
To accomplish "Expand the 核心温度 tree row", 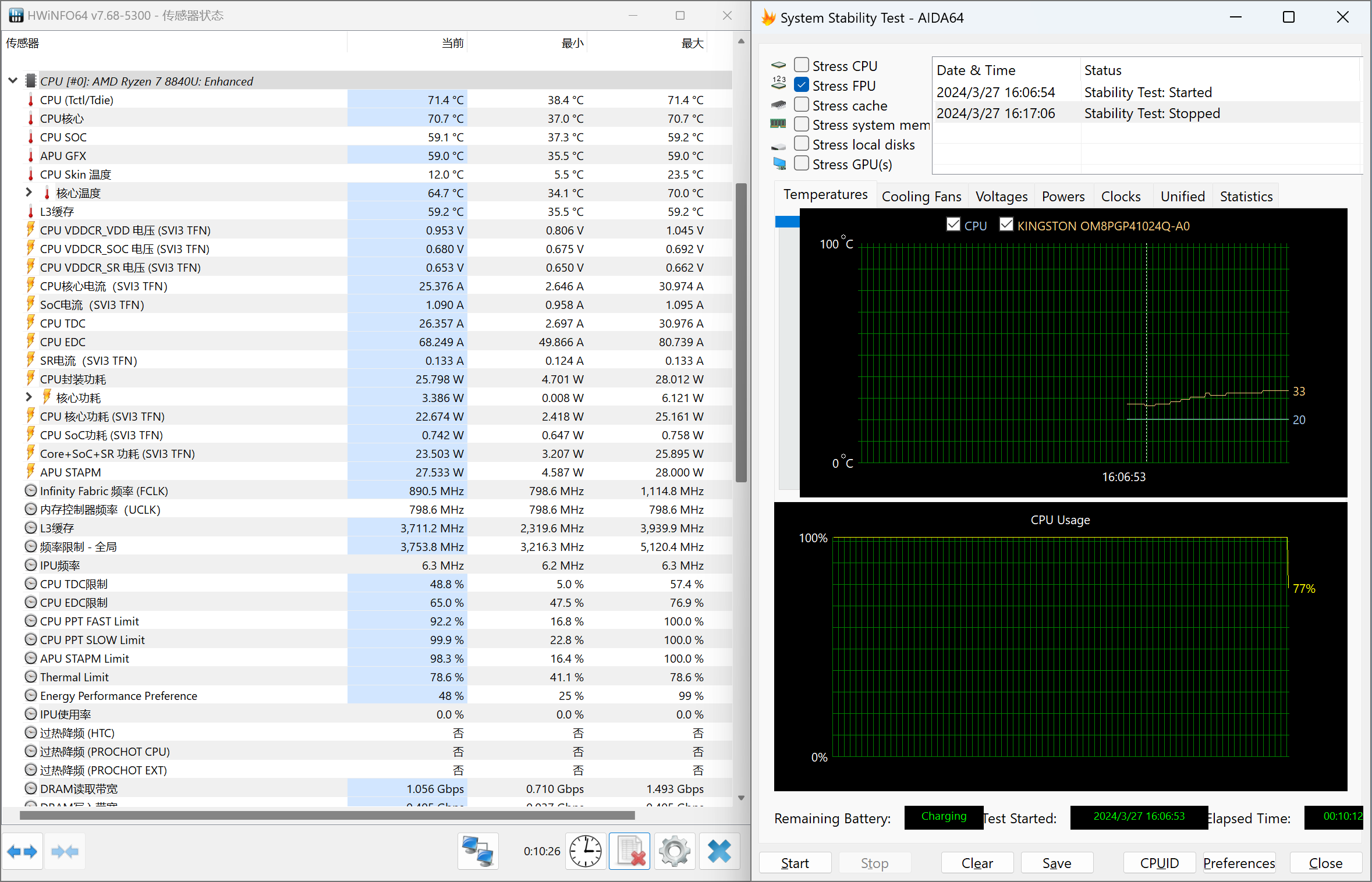I will click(x=29, y=192).
